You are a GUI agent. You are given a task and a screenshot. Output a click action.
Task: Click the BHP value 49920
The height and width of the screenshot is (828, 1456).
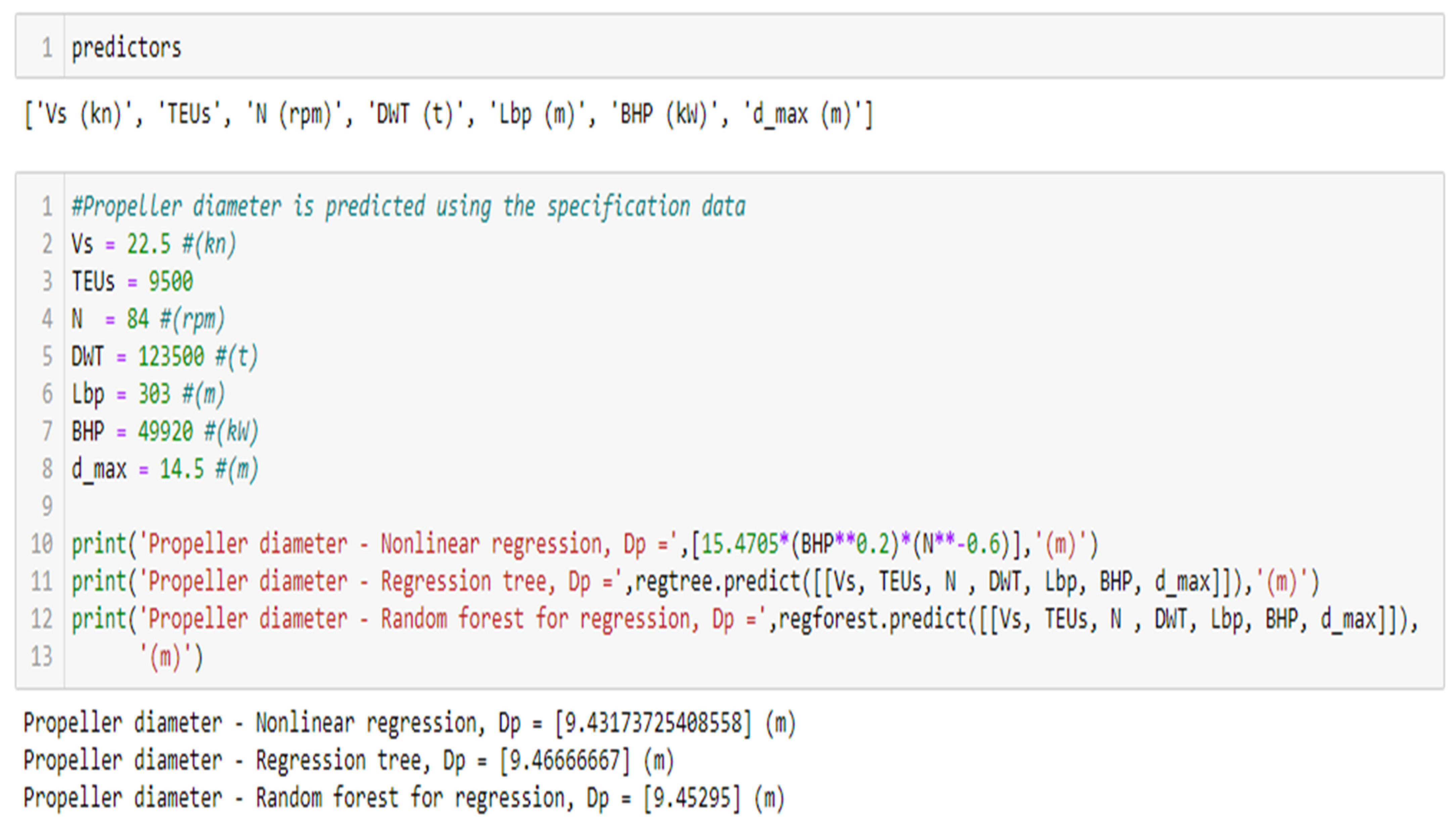click(x=165, y=431)
